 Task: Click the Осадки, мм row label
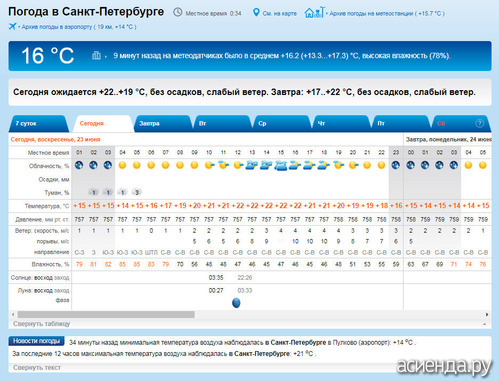54,179
